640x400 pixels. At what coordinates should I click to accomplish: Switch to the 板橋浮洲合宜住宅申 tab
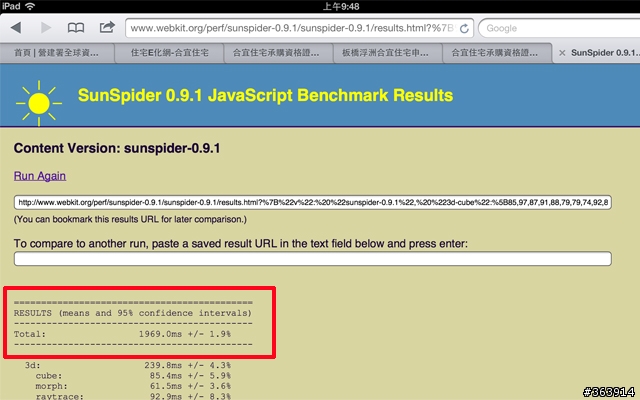(386, 53)
